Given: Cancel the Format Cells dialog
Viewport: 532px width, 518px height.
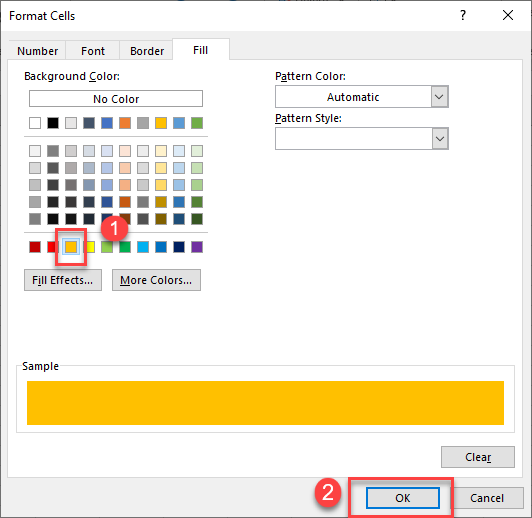Looking at the screenshot, I should pos(487,498).
